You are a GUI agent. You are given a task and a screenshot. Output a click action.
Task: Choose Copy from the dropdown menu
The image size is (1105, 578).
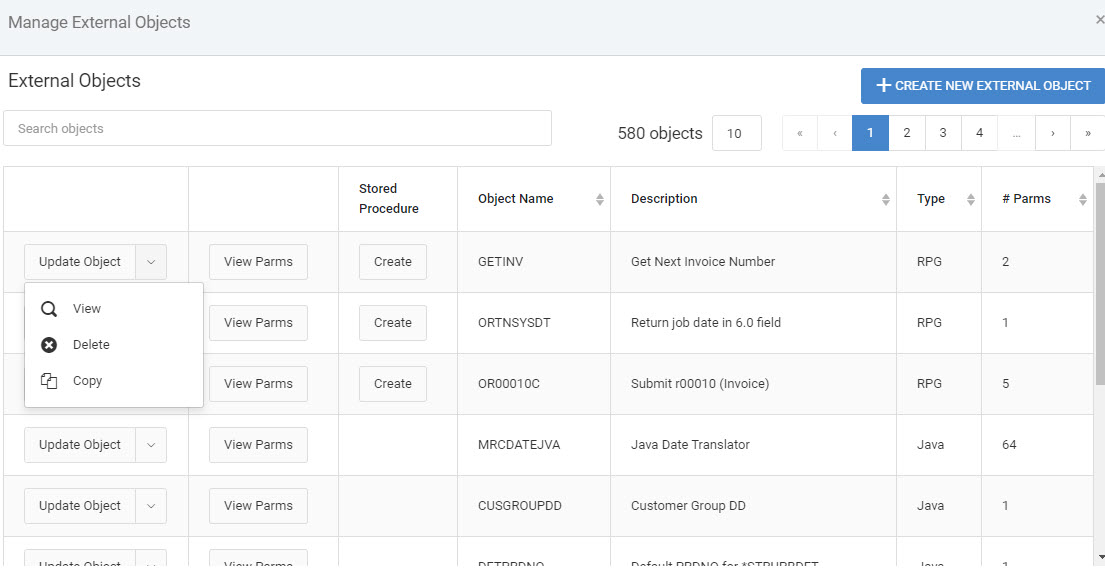[x=114, y=381]
